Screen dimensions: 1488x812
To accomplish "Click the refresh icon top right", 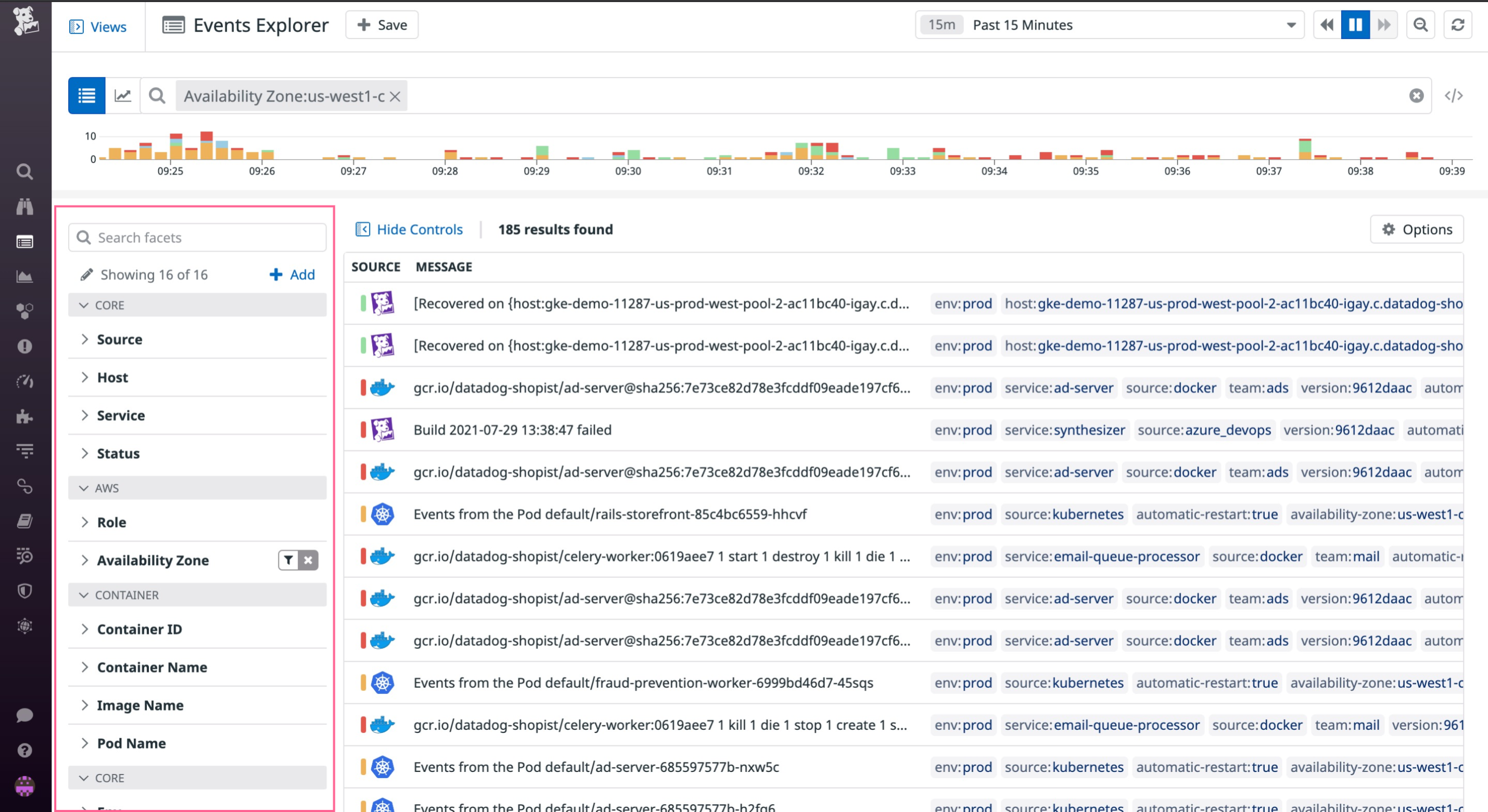I will [x=1457, y=25].
